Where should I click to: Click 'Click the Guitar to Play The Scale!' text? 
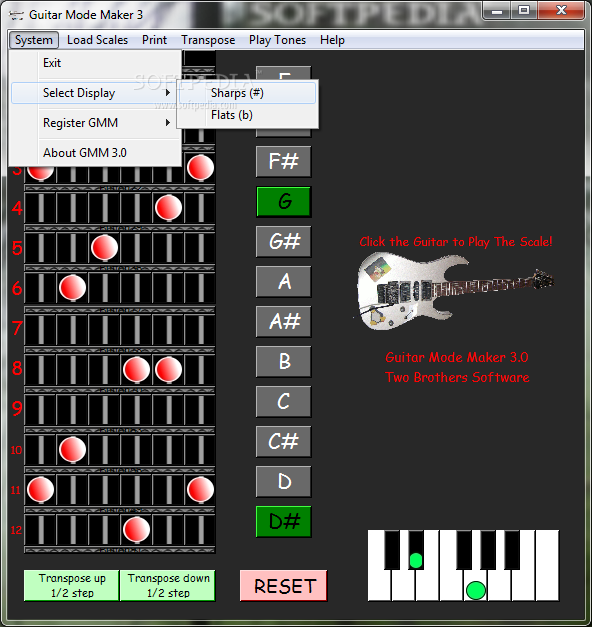(456, 242)
